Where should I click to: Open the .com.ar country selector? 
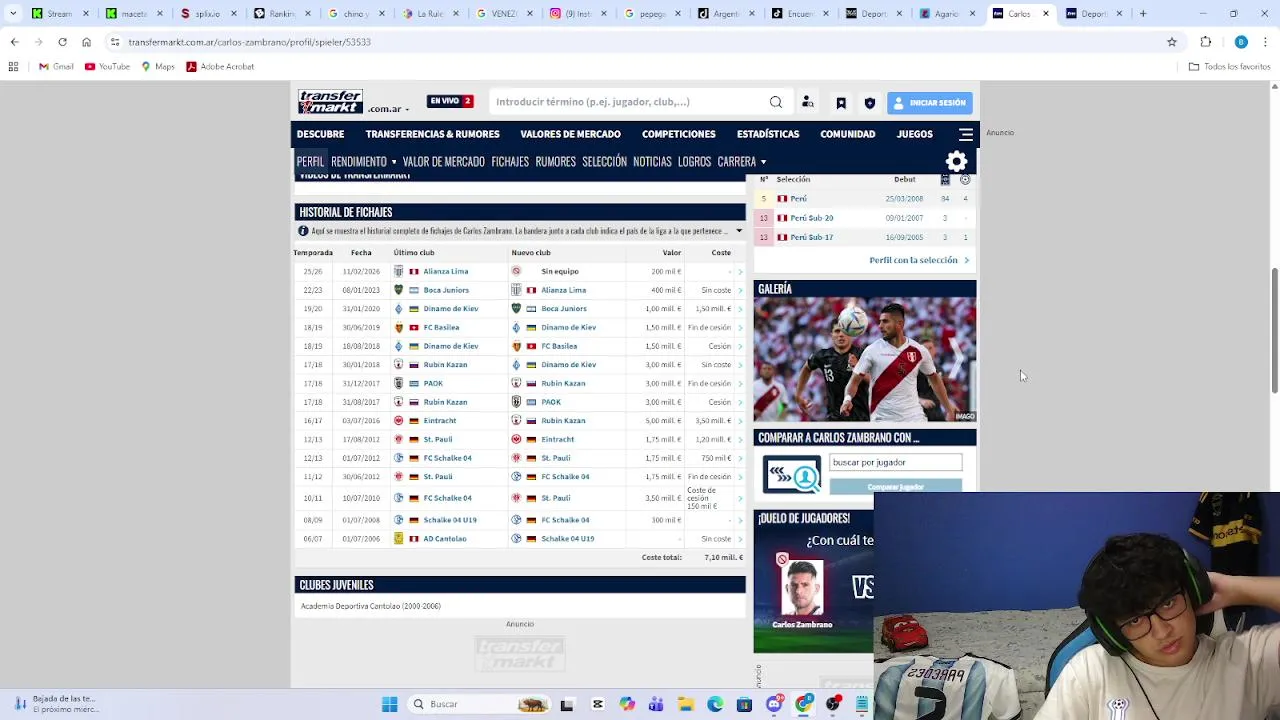pyautogui.click(x=388, y=108)
